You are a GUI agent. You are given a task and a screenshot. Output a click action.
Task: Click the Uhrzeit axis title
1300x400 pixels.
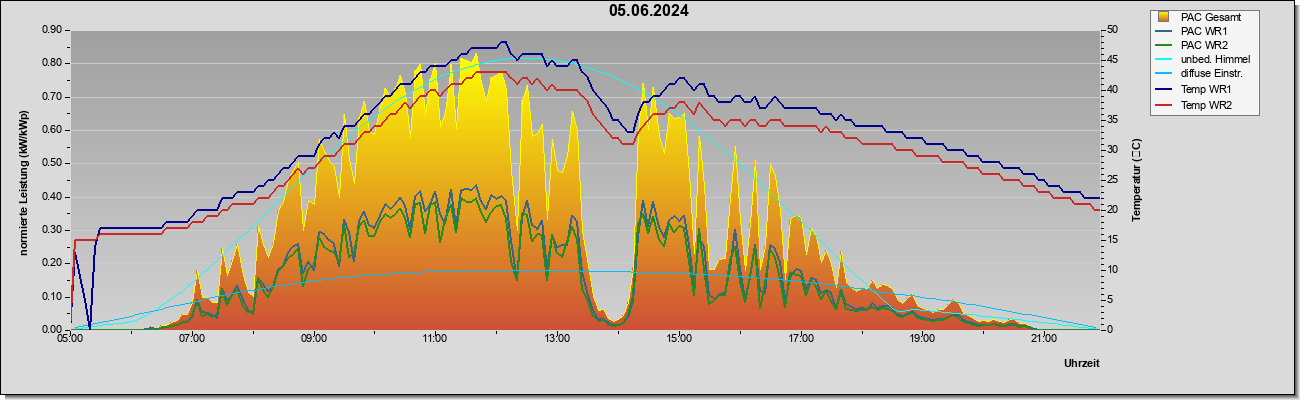pos(1082,364)
